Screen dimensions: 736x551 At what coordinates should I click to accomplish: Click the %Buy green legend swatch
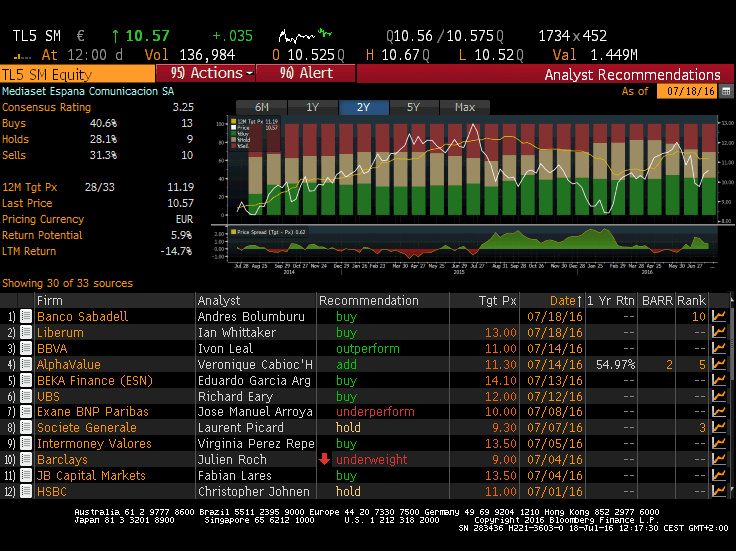(x=233, y=134)
